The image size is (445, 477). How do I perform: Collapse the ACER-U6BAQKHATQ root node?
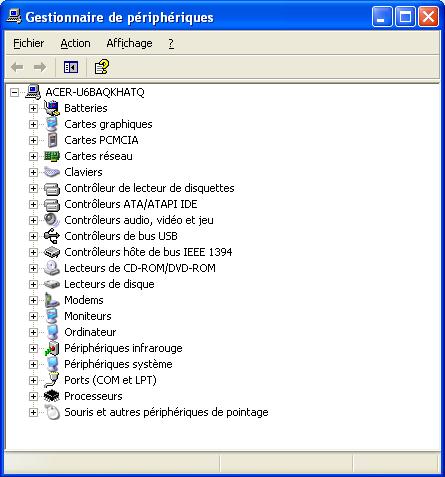pos(14,92)
